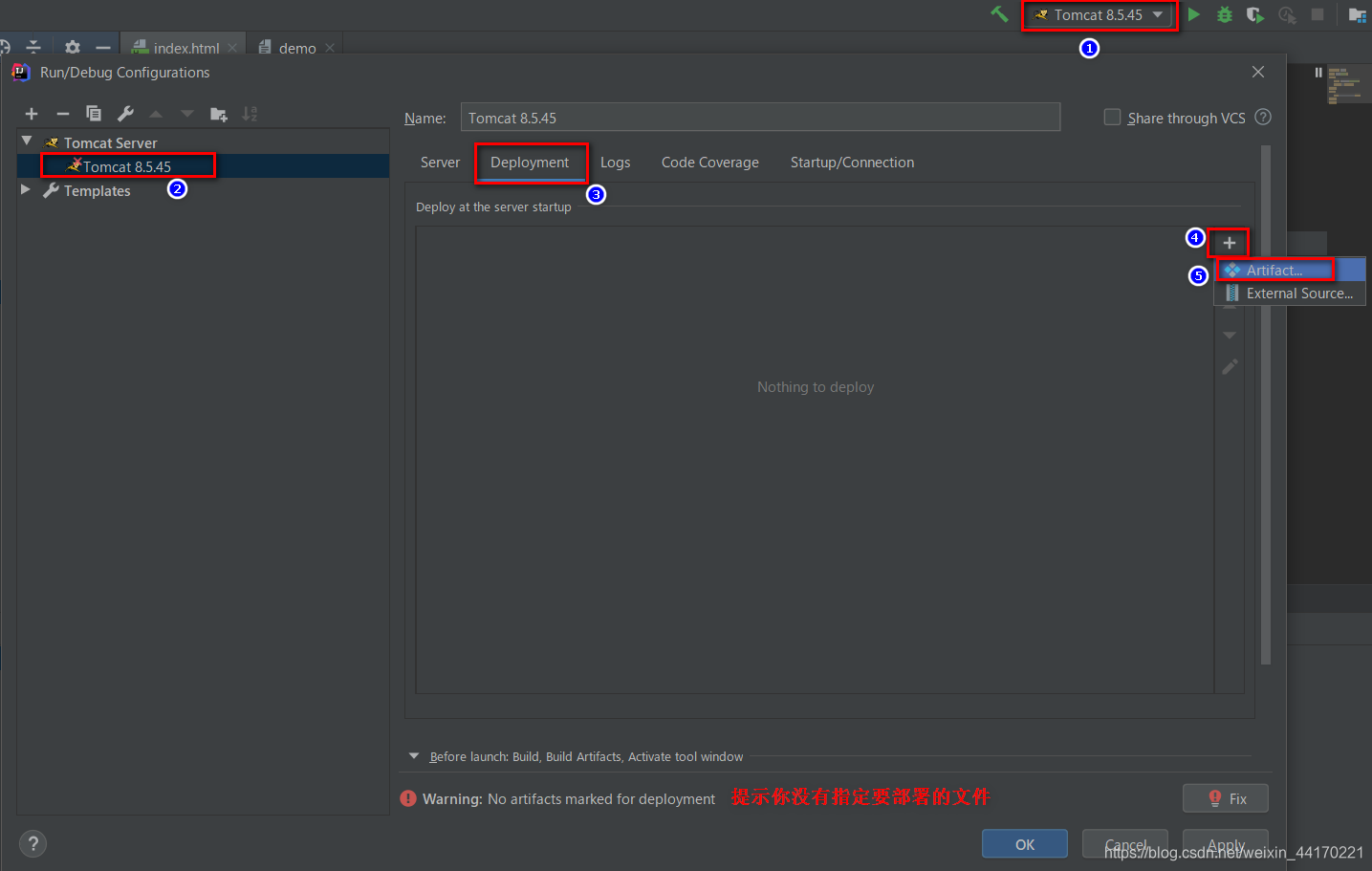Switch to the Deployment tab
The image size is (1372, 871).
[530, 163]
